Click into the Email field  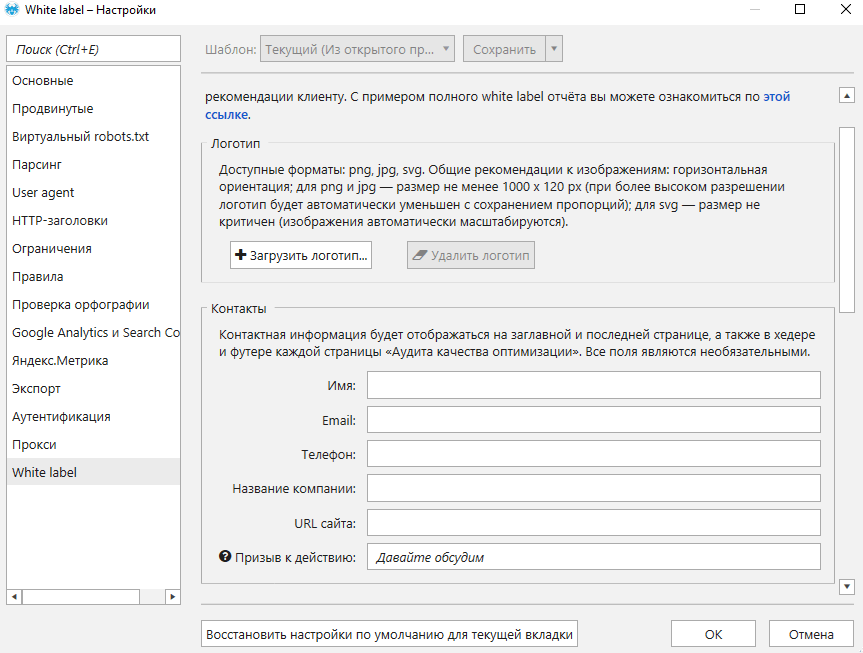594,420
